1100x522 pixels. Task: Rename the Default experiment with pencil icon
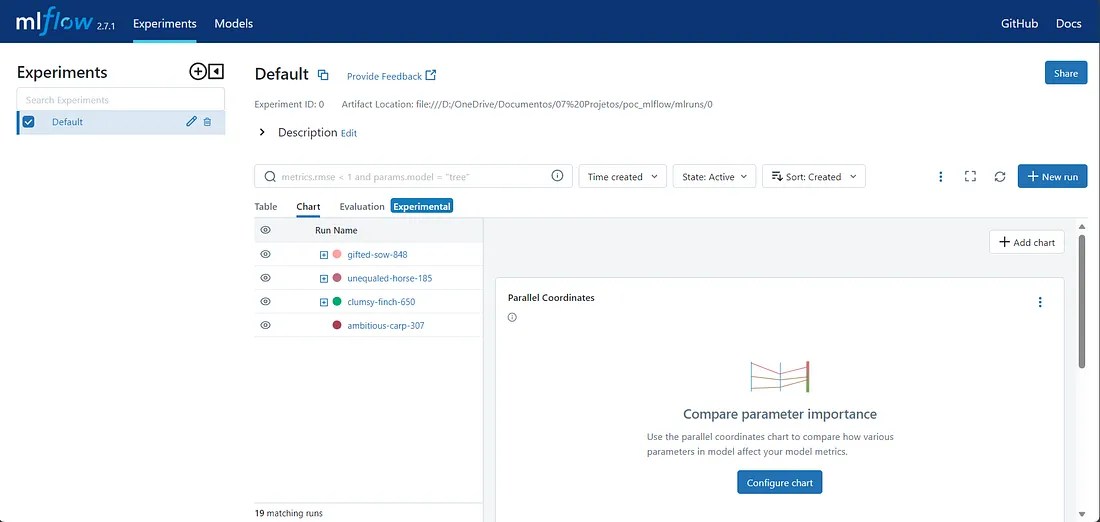pyautogui.click(x=191, y=121)
